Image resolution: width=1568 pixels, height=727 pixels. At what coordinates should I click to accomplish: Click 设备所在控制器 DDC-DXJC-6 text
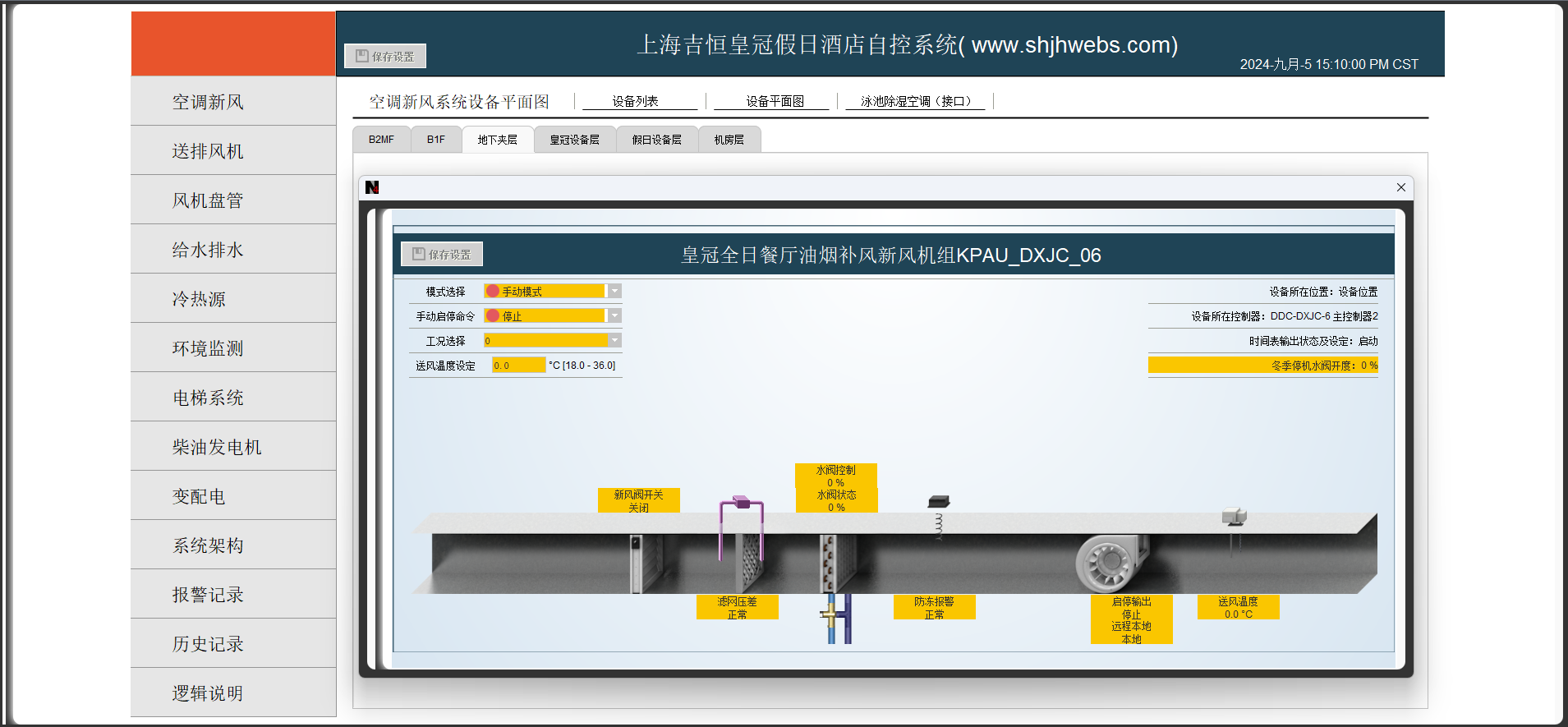coord(1285,316)
